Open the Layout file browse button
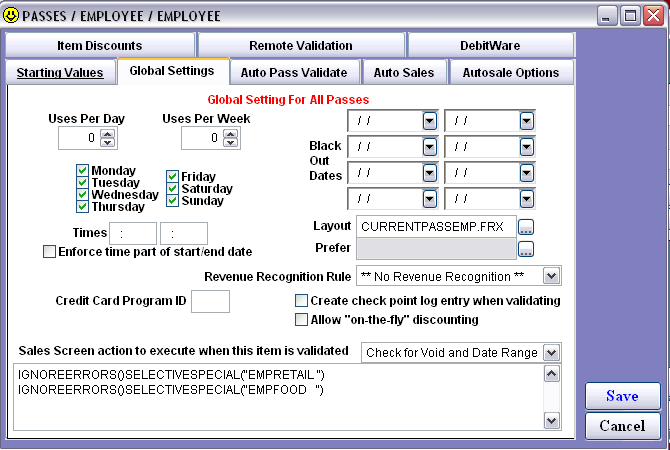 pos(526,227)
